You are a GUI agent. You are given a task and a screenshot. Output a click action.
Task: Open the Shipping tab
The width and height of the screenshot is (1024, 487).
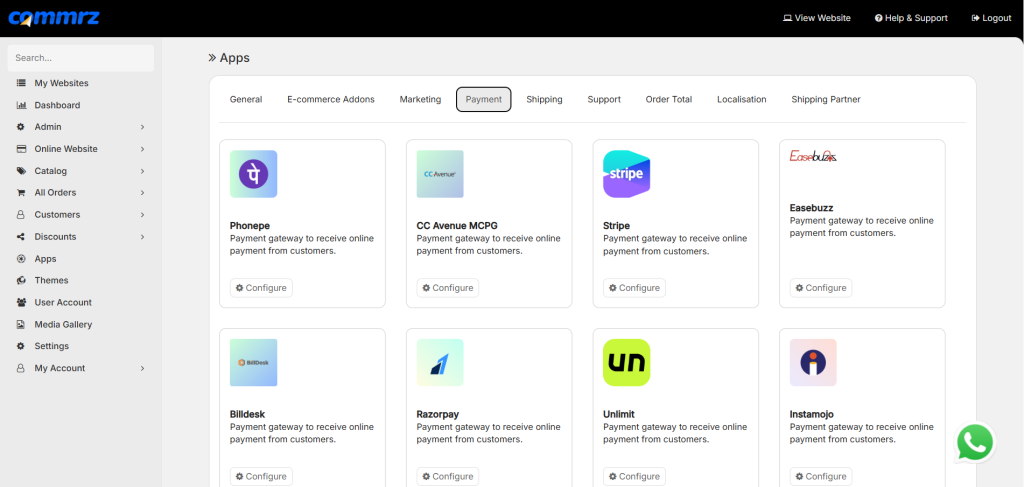tap(545, 99)
